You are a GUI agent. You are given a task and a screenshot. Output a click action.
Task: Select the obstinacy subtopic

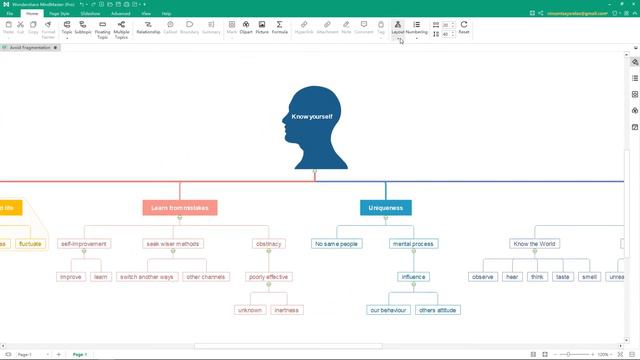(269, 244)
